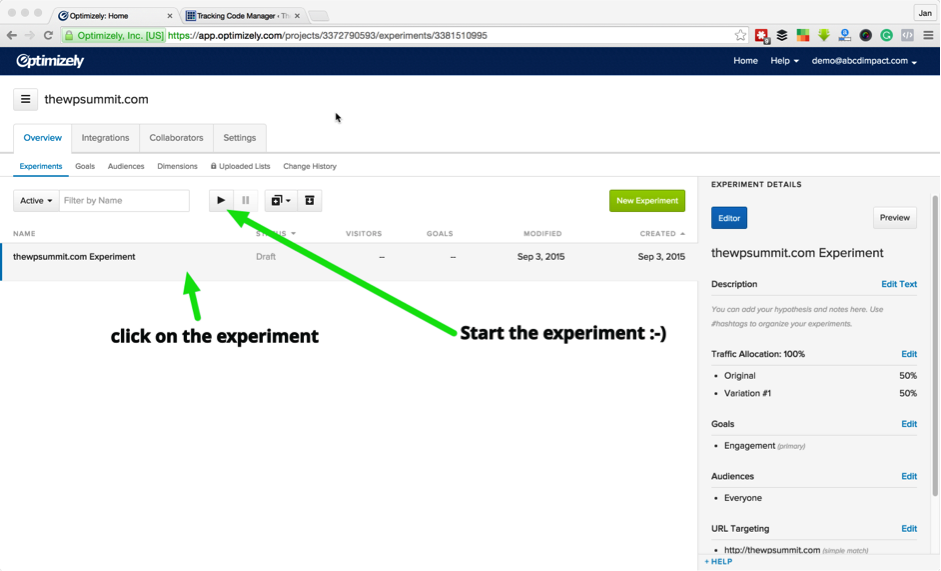Switch to the Collaborators tab

[x=176, y=138]
